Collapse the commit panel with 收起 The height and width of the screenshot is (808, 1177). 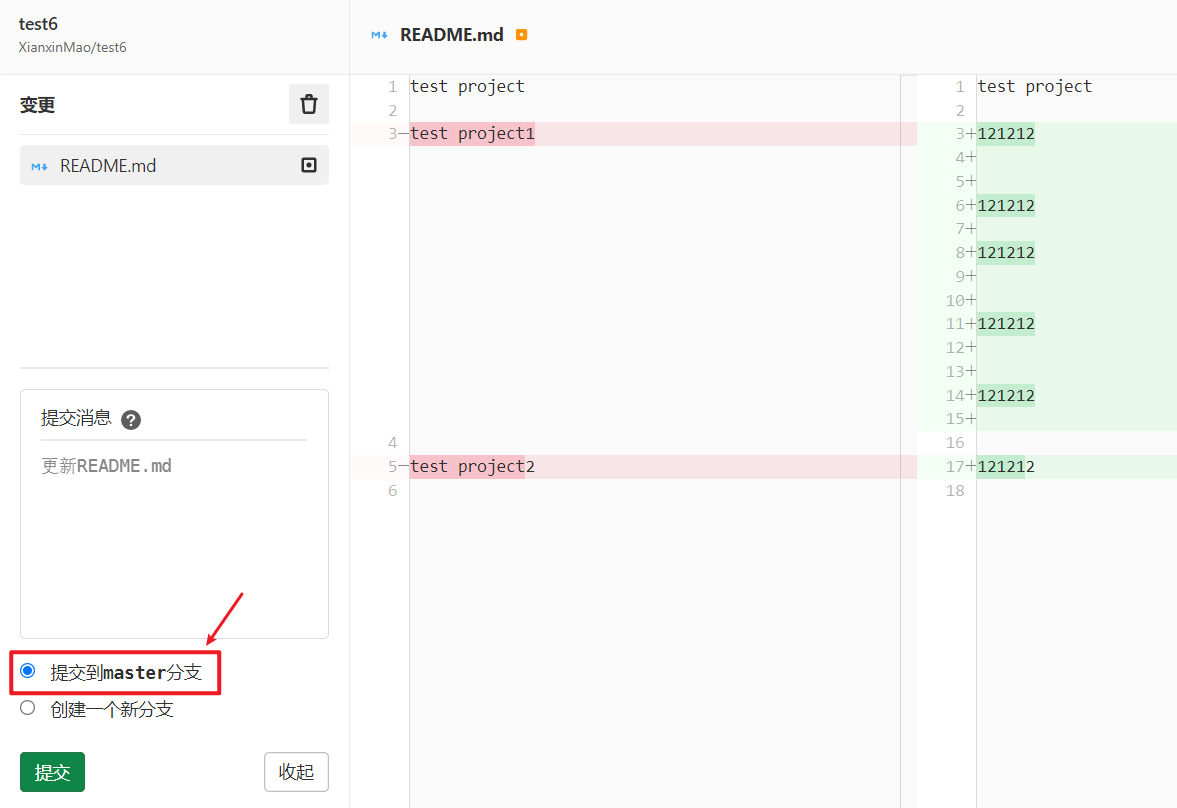tap(296, 771)
